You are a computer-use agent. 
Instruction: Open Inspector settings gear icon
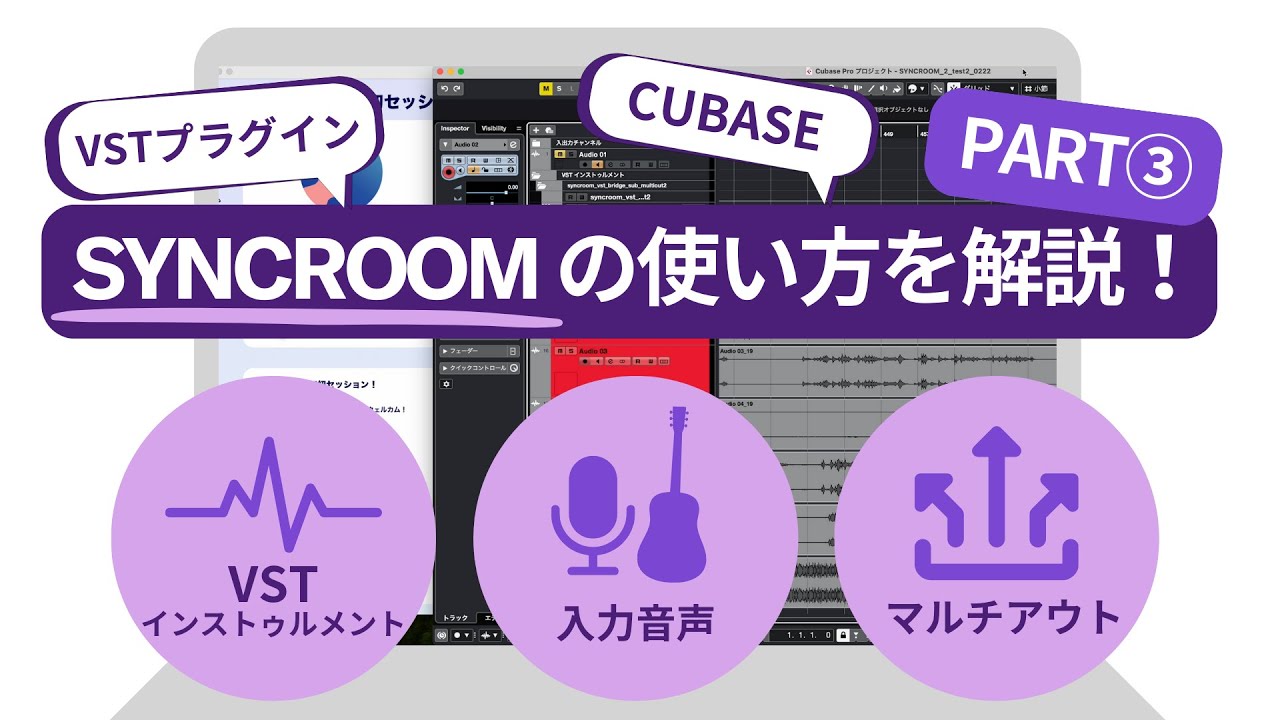(446, 384)
